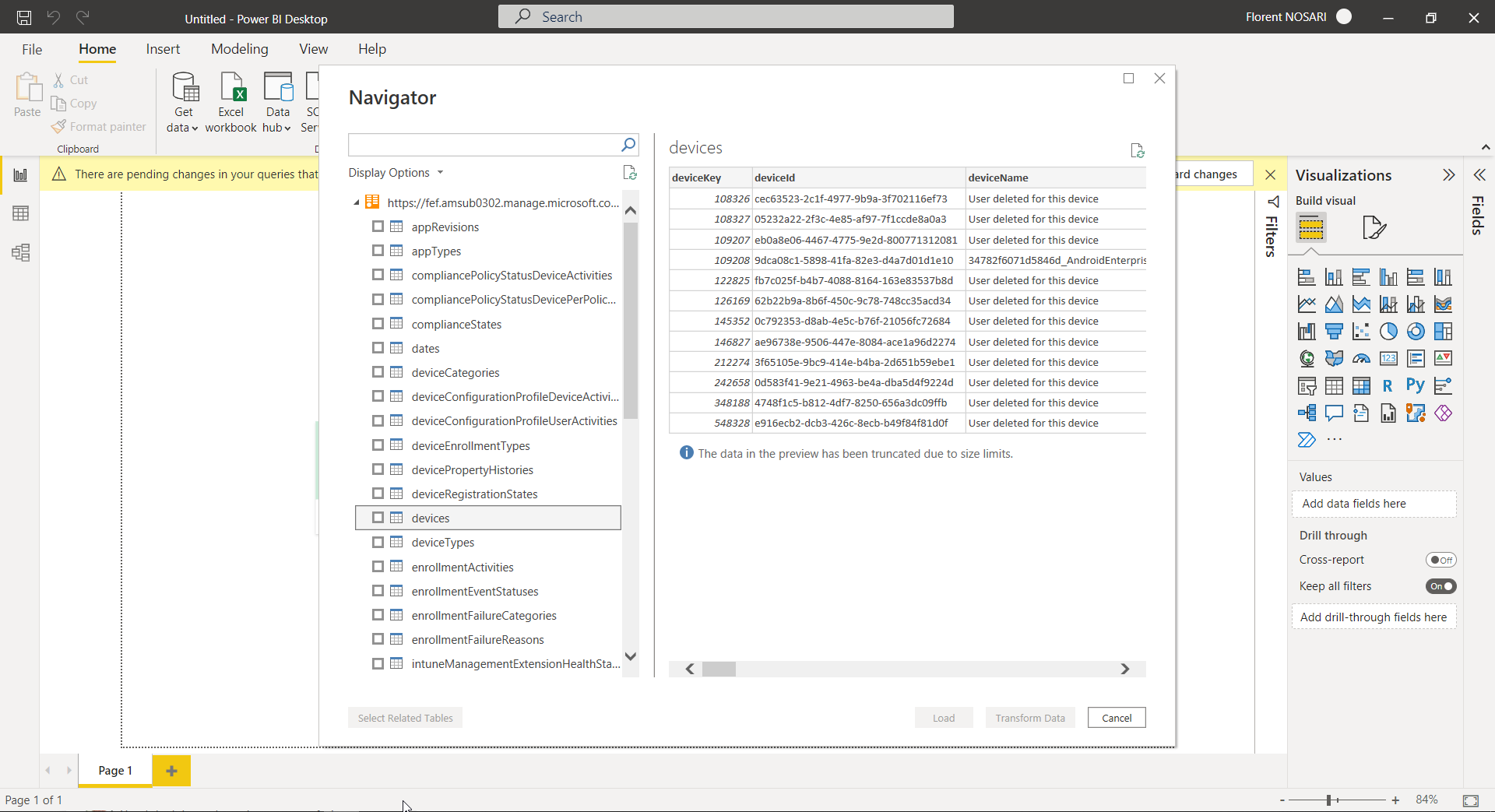Select the gauge visual
This screenshot has width=1495, height=812.
point(1362,357)
